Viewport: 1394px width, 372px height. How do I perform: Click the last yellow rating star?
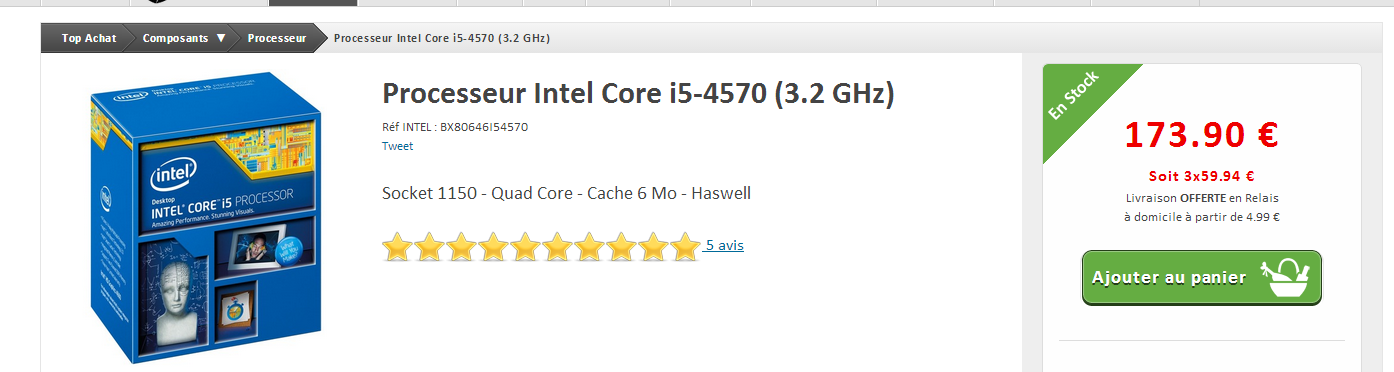[684, 246]
